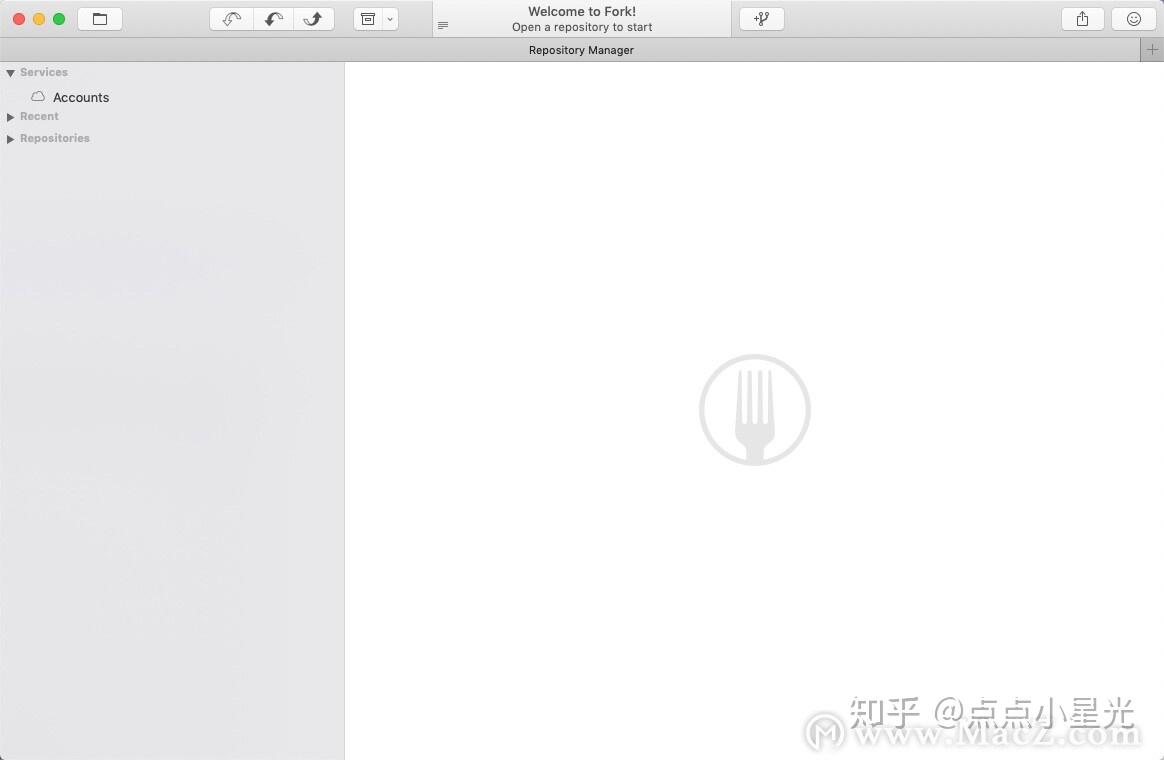Click the Welcome to Fork title text
1164x760 pixels.
pos(581,11)
